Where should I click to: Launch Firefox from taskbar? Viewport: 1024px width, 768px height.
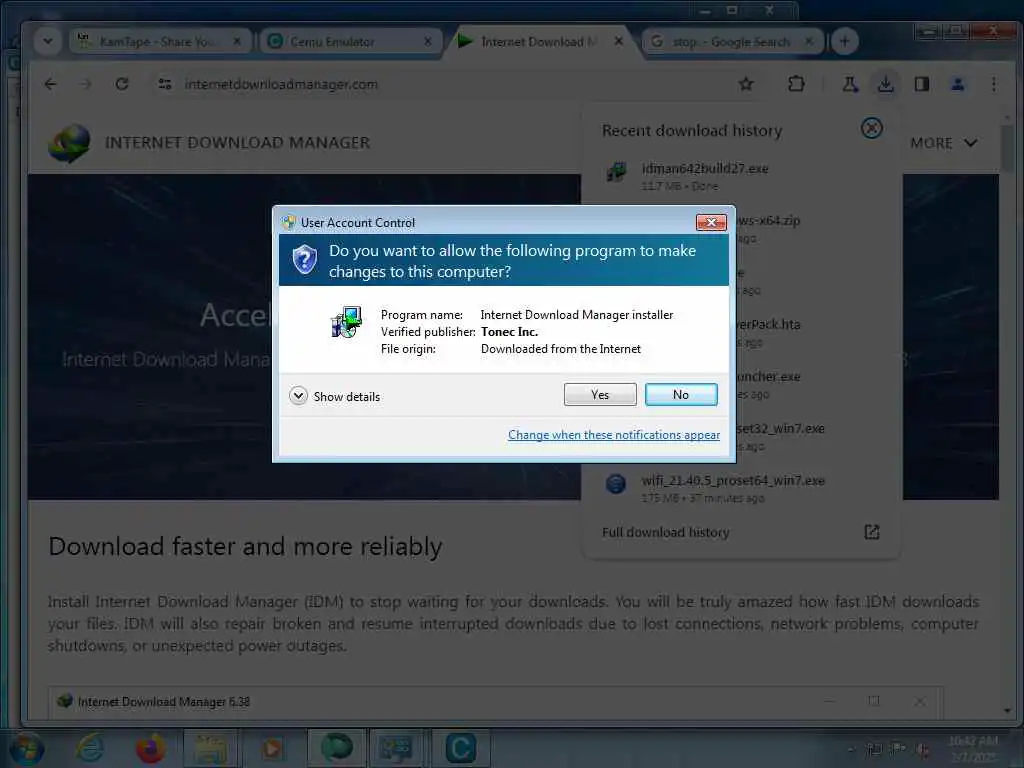(150, 748)
